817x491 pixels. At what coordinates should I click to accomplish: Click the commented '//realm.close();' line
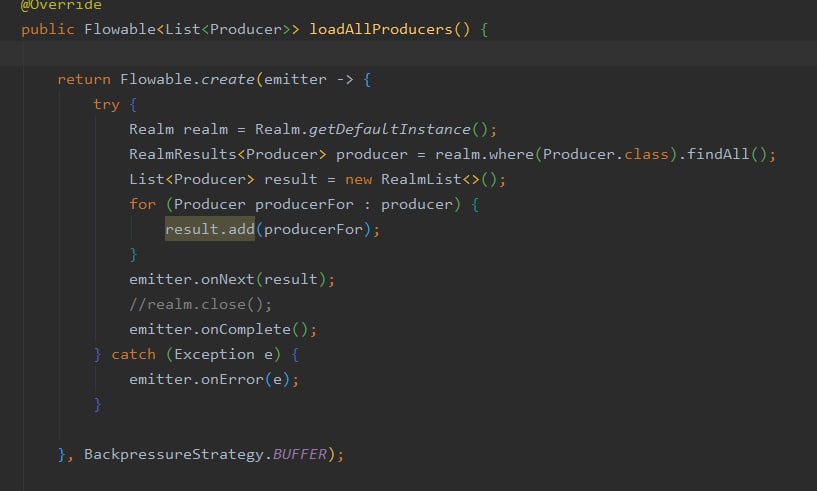tap(201, 304)
